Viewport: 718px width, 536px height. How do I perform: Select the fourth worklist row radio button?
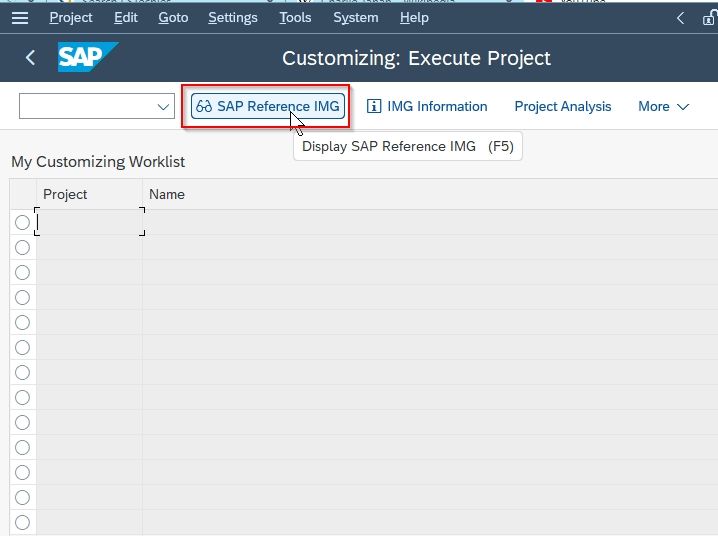[x=22, y=298]
